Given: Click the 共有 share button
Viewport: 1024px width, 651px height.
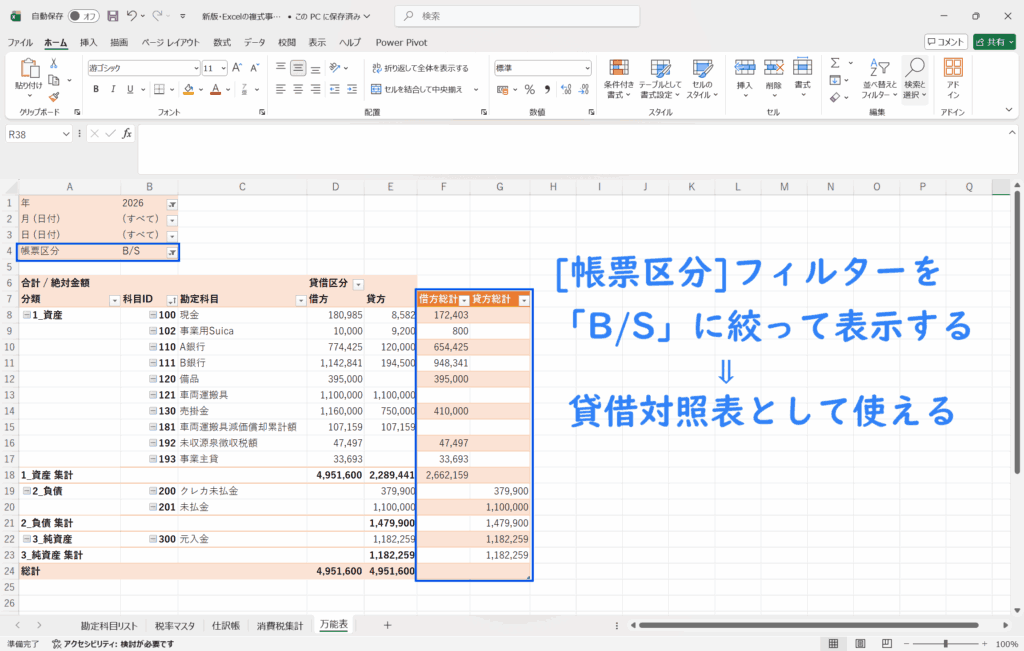Looking at the screenshot, I should click(x=994, y=42).
